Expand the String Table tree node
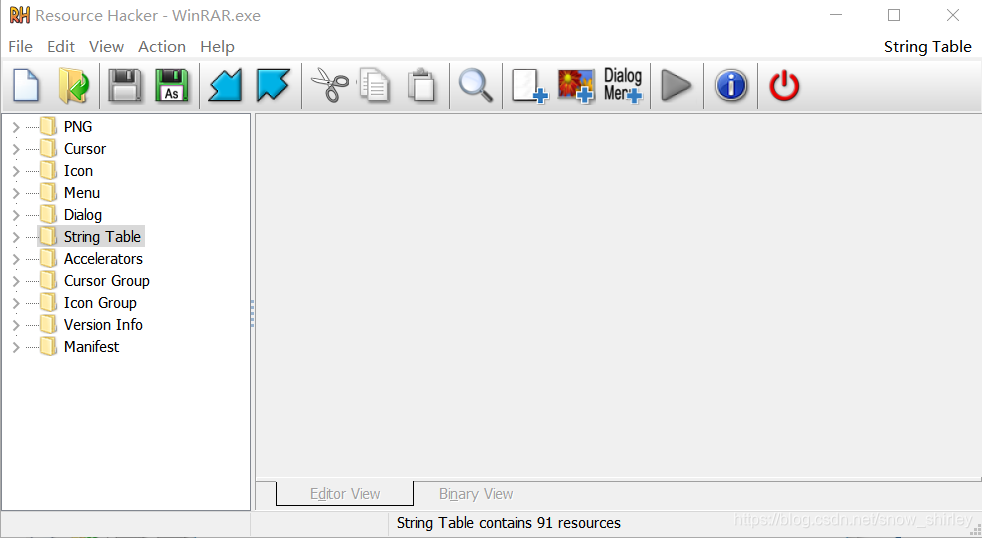This screenshot has height=538, width=982. click(16, 237)
